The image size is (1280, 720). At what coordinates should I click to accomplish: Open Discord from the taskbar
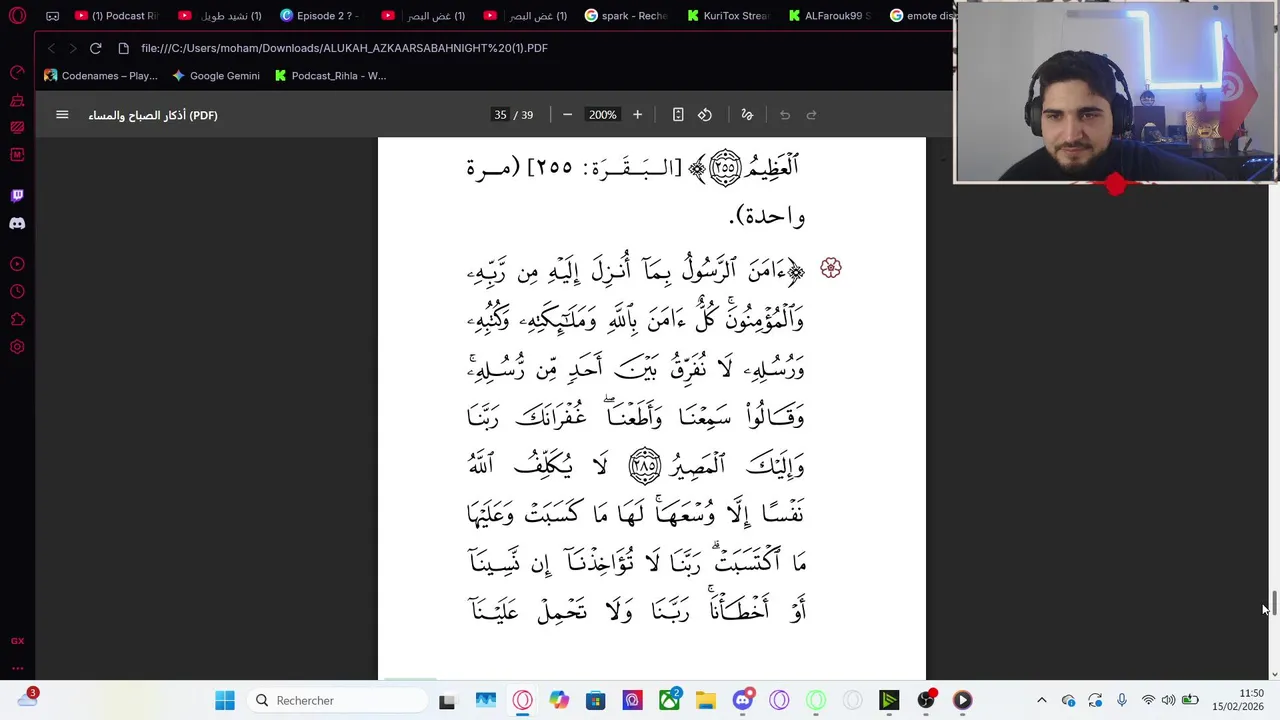click(743, 701)
